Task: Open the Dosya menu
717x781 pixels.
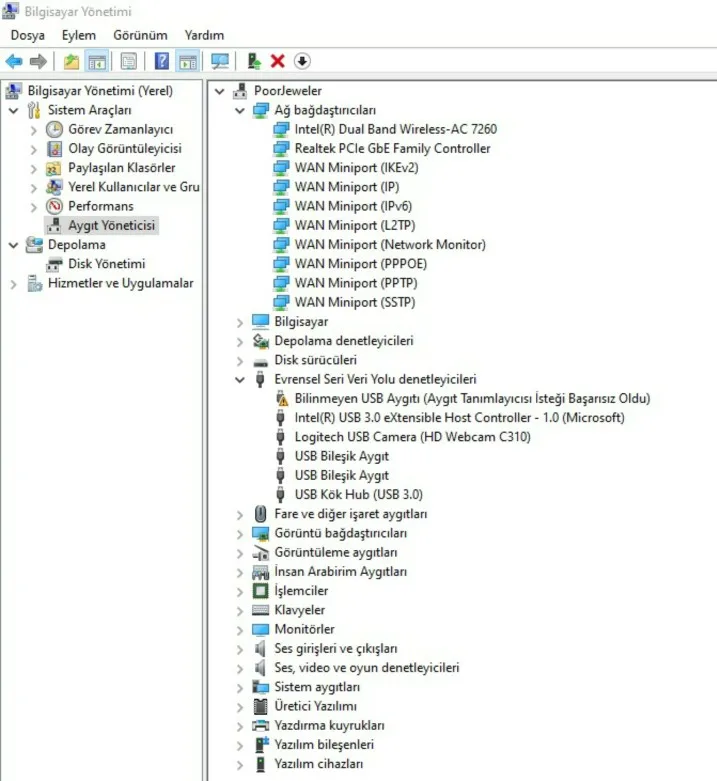Action: tap(28, 35)
